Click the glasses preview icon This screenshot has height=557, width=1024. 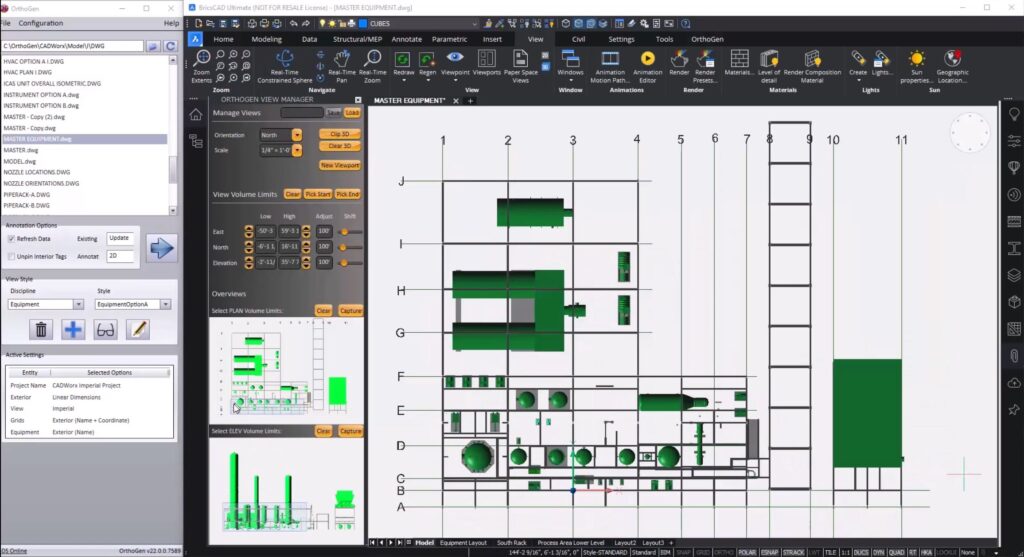point(105,329)
